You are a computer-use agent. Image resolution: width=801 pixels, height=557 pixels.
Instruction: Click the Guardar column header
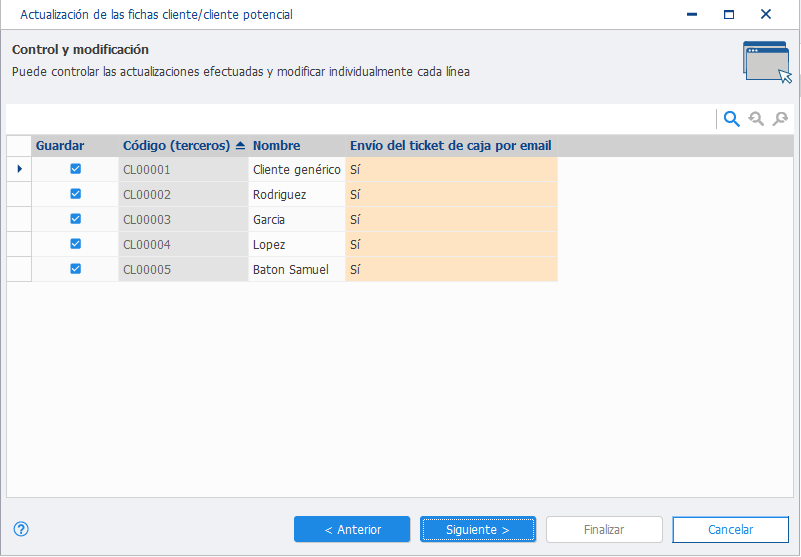click(x=75, y=146)
